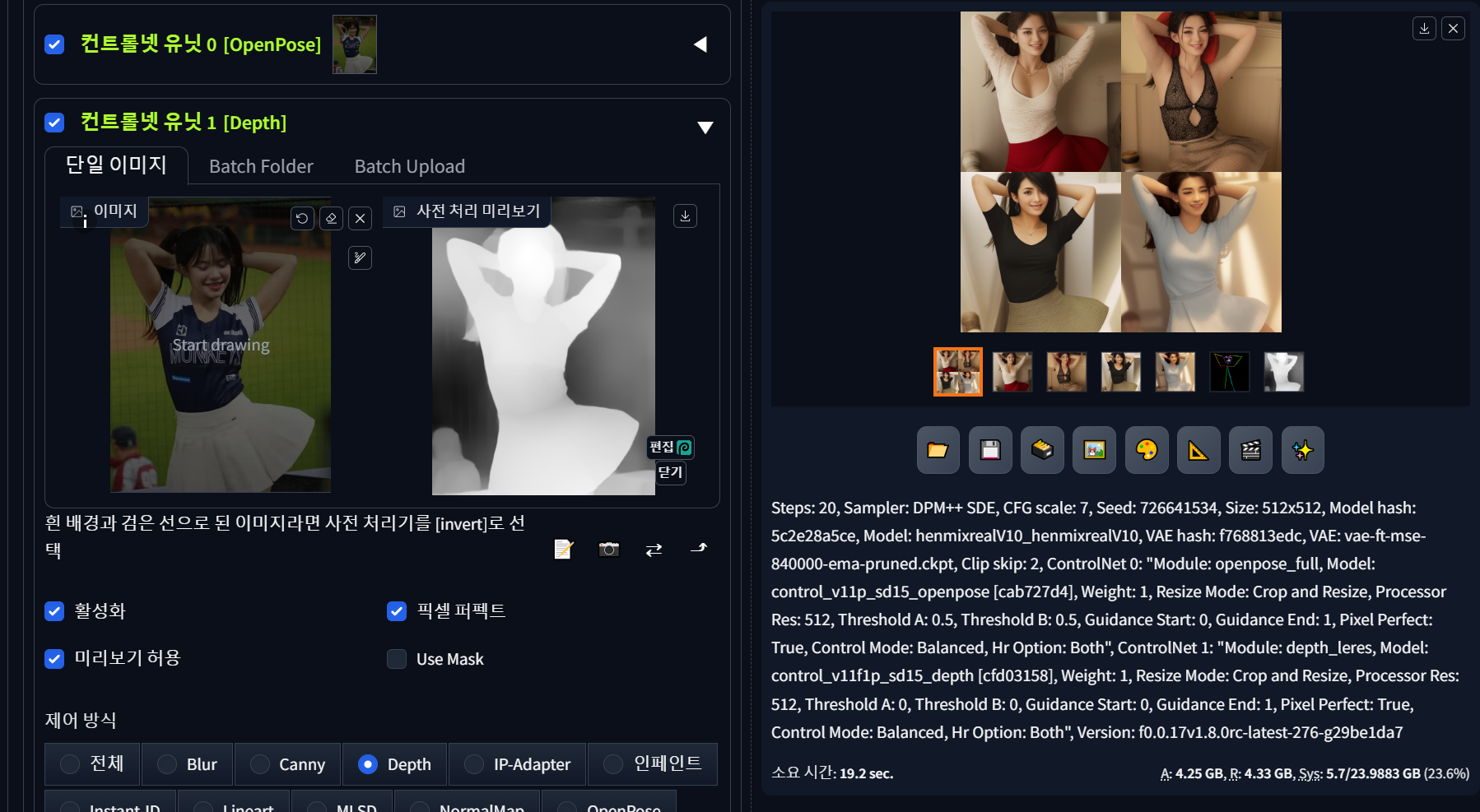
Task: Select the depth map thumbnail
Action: [1283, 371]
